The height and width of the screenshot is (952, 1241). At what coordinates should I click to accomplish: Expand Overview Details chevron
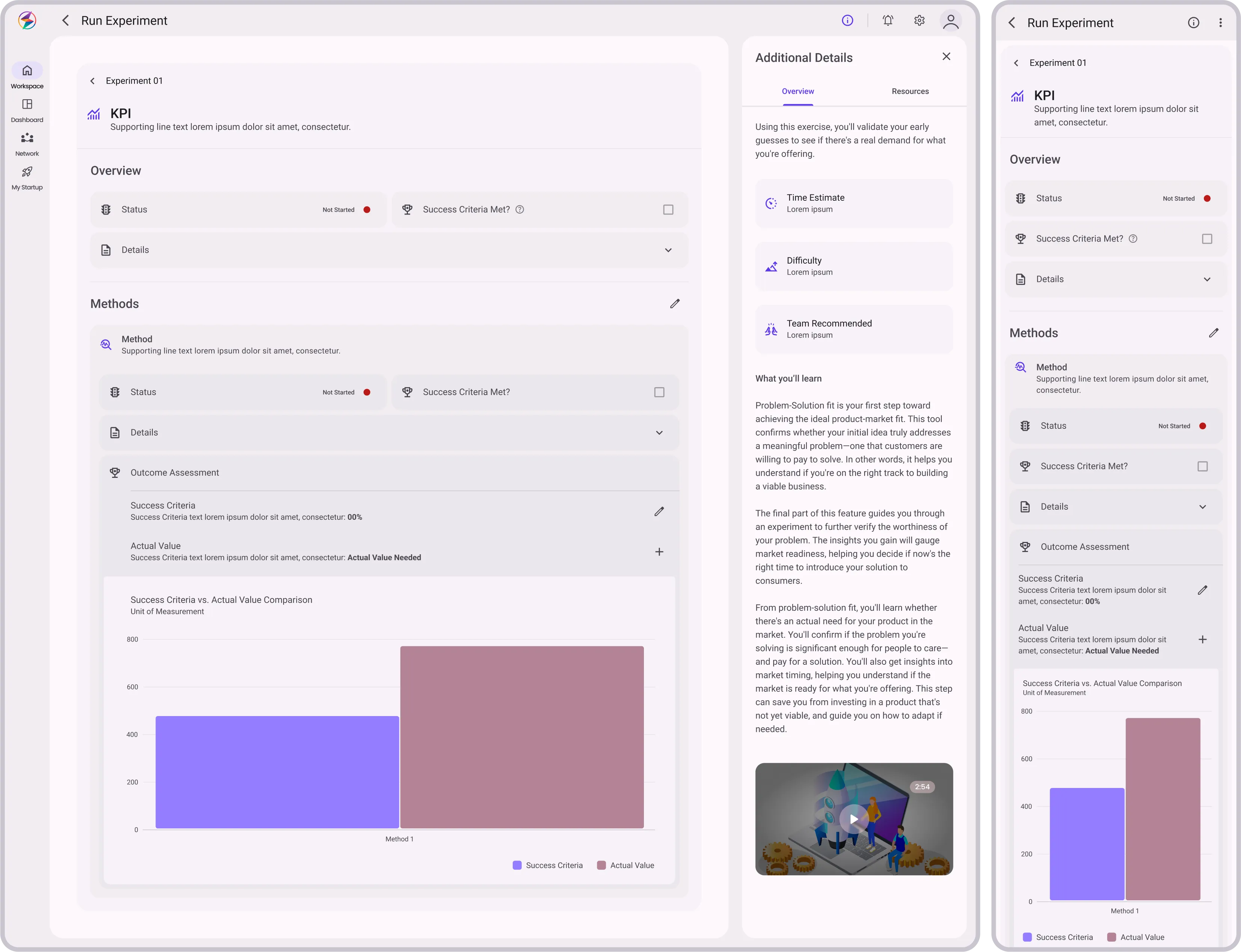(668, 251)
